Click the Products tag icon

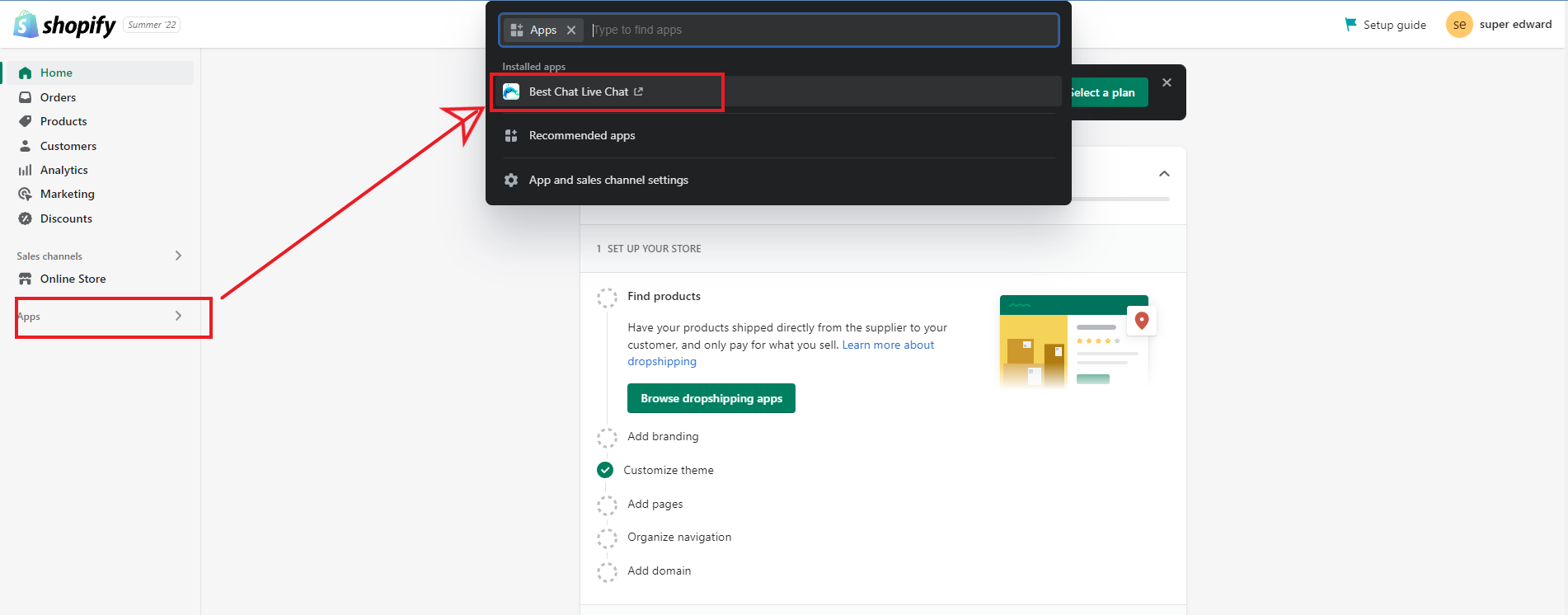[x=26, y=121]
